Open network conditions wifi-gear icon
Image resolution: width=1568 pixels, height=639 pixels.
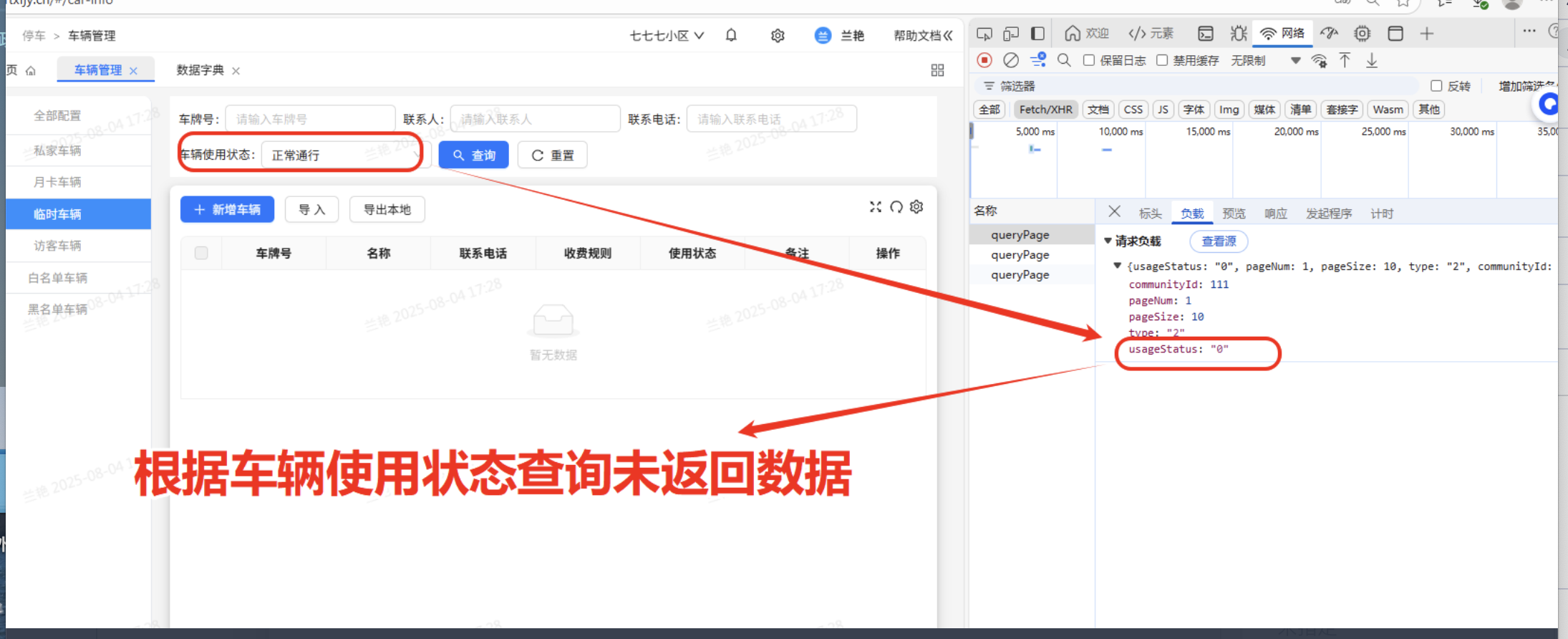[1319, 61]
